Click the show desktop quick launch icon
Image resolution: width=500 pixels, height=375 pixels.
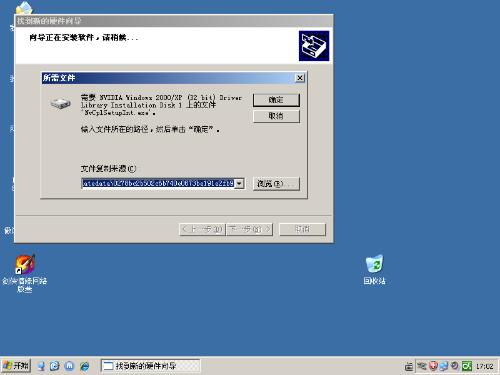pos(41,366)
